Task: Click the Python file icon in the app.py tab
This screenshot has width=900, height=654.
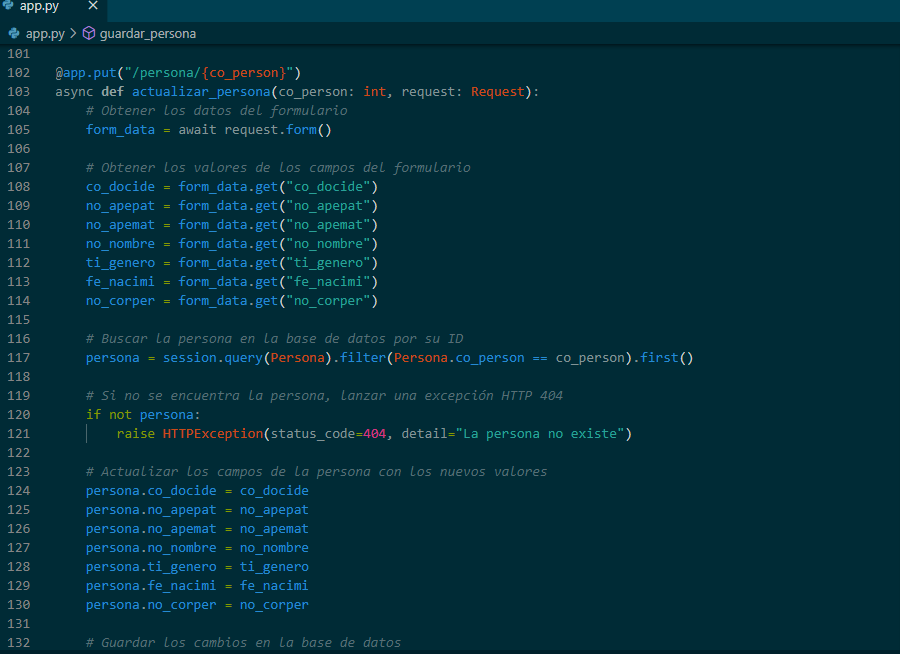Action: pyautogui.click(x=8, y=6)
